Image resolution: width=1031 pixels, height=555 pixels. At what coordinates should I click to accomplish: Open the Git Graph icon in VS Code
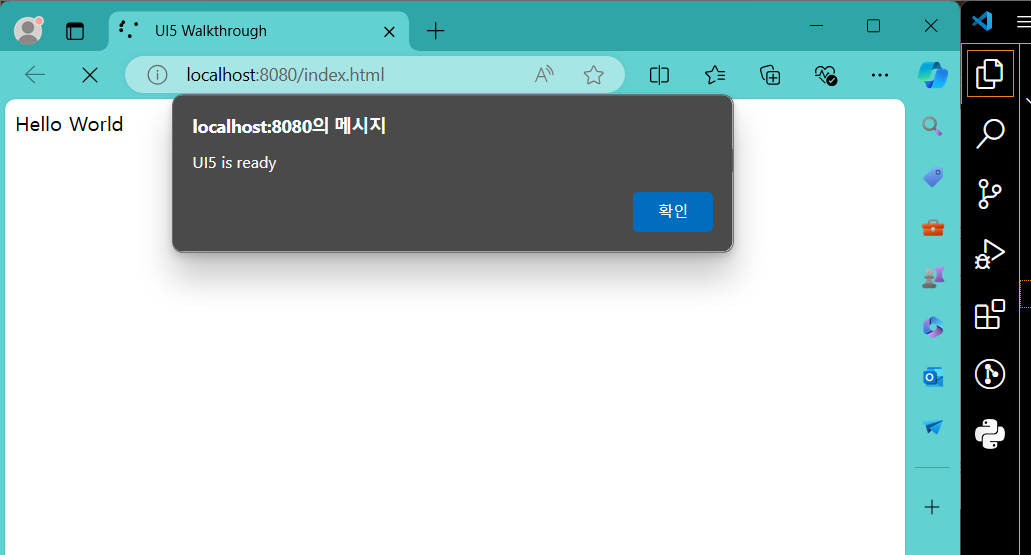(990, 374)
